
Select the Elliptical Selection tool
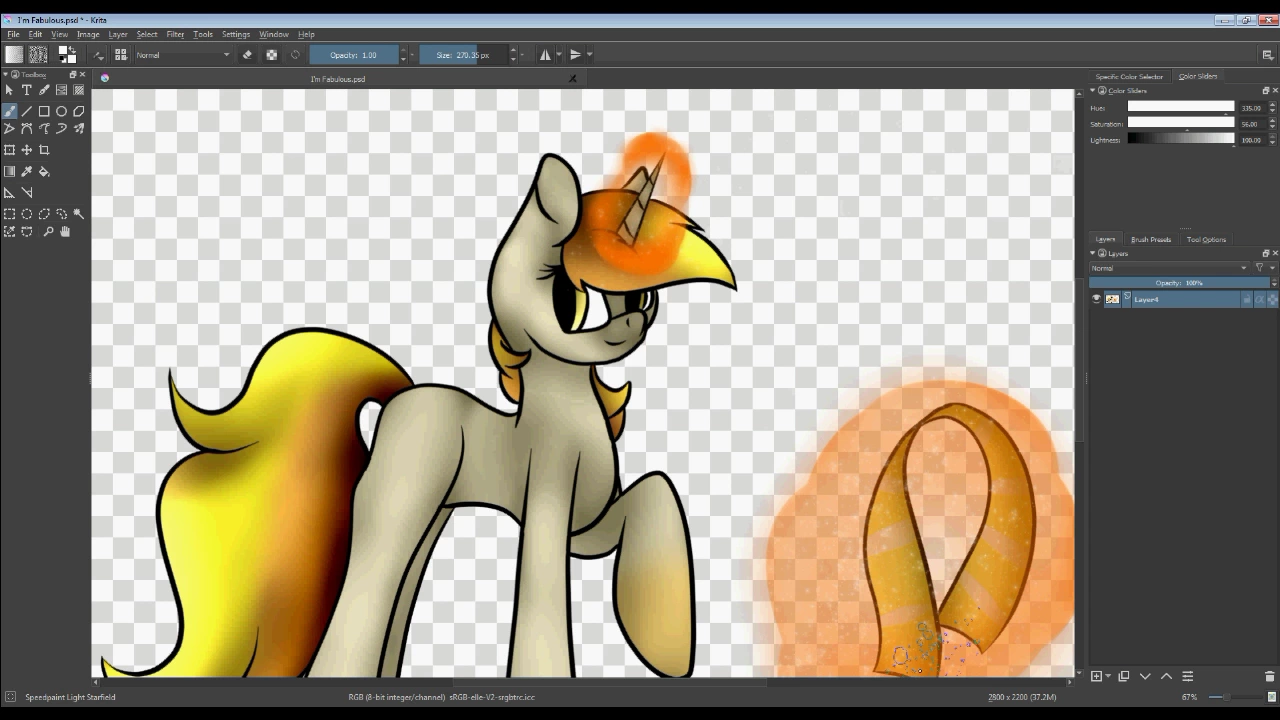(27, 214)
